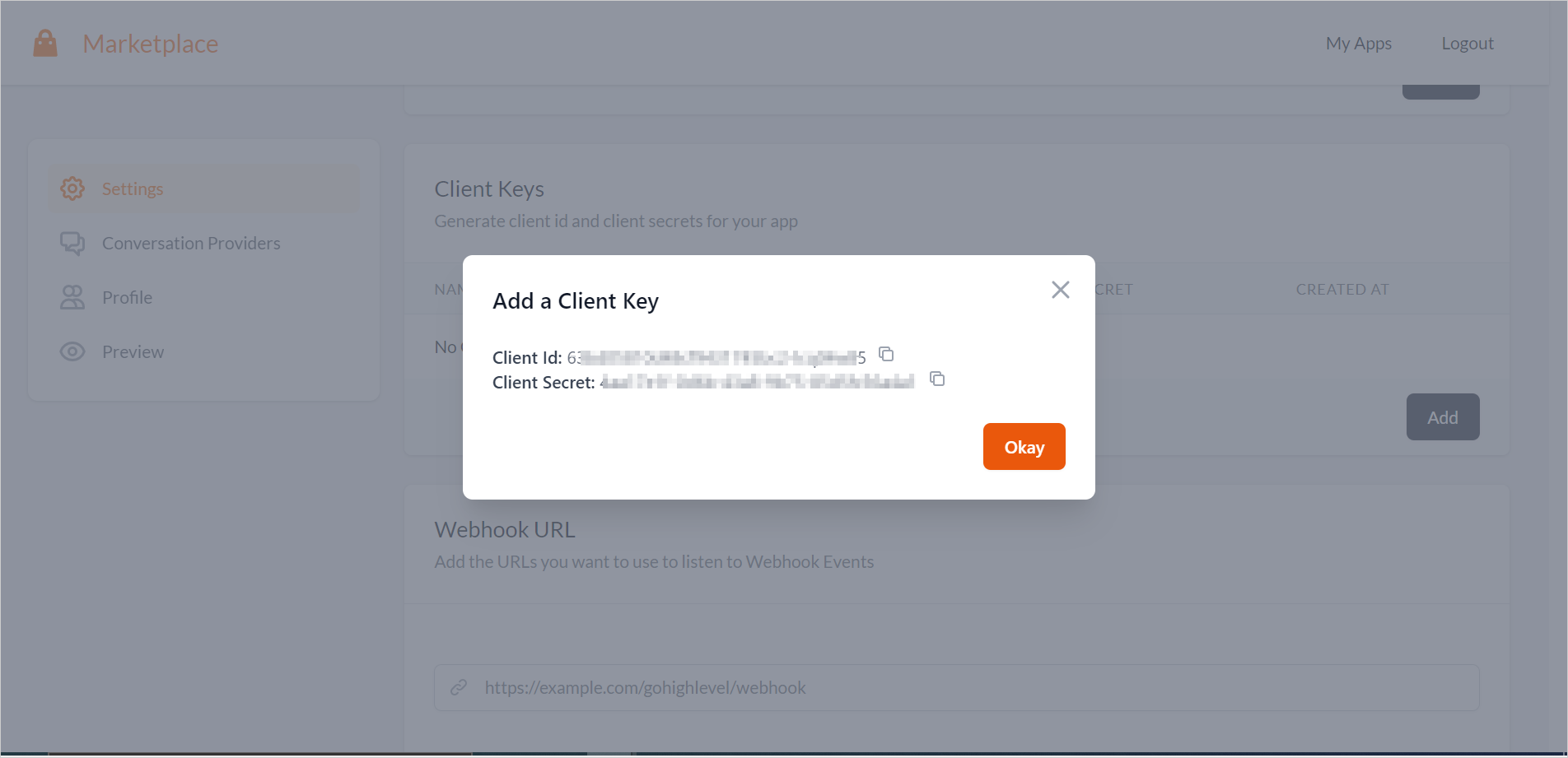1568x758 pixels.
Task: Click the Marketplace shopping bag logo
Action: (x=45, y=44)
